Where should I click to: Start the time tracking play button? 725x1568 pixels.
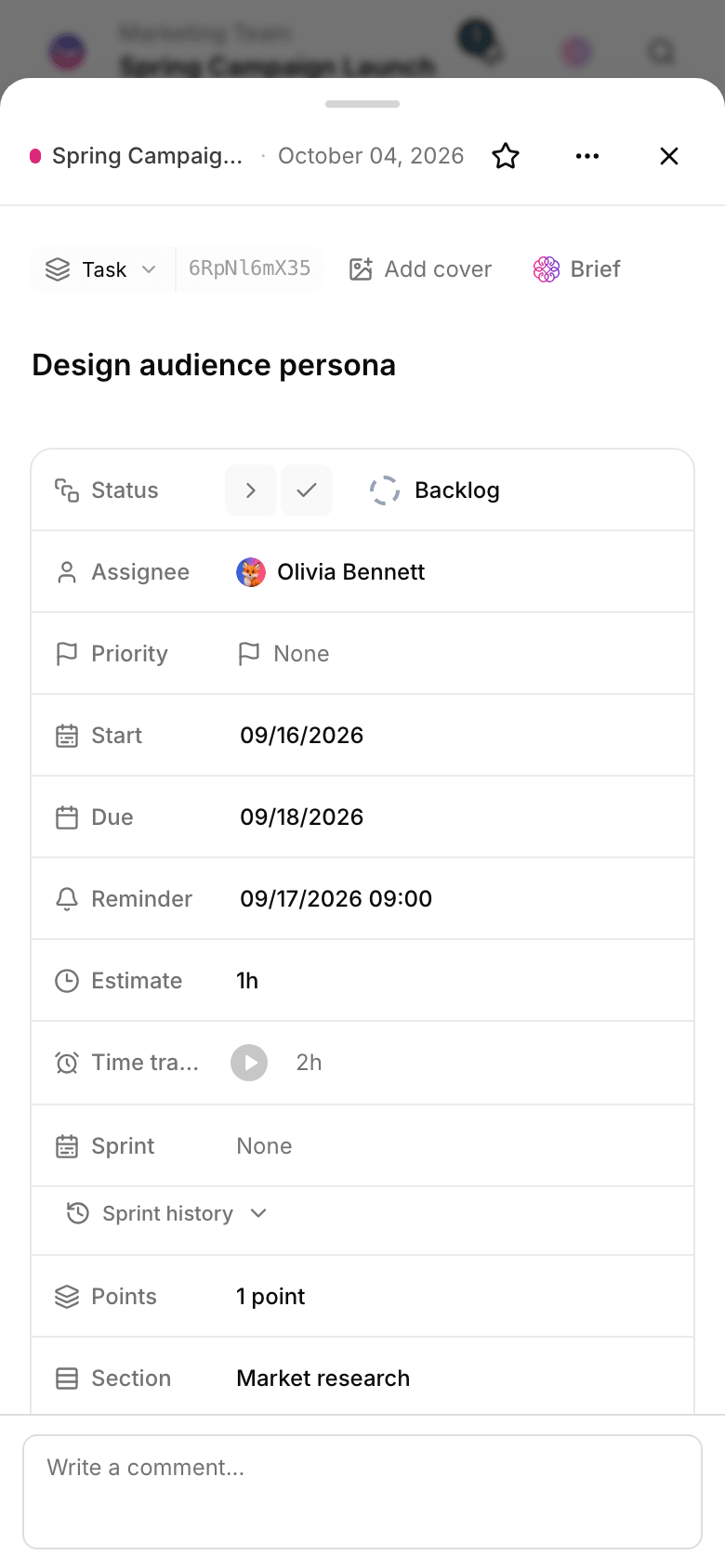pos(249,1063)
